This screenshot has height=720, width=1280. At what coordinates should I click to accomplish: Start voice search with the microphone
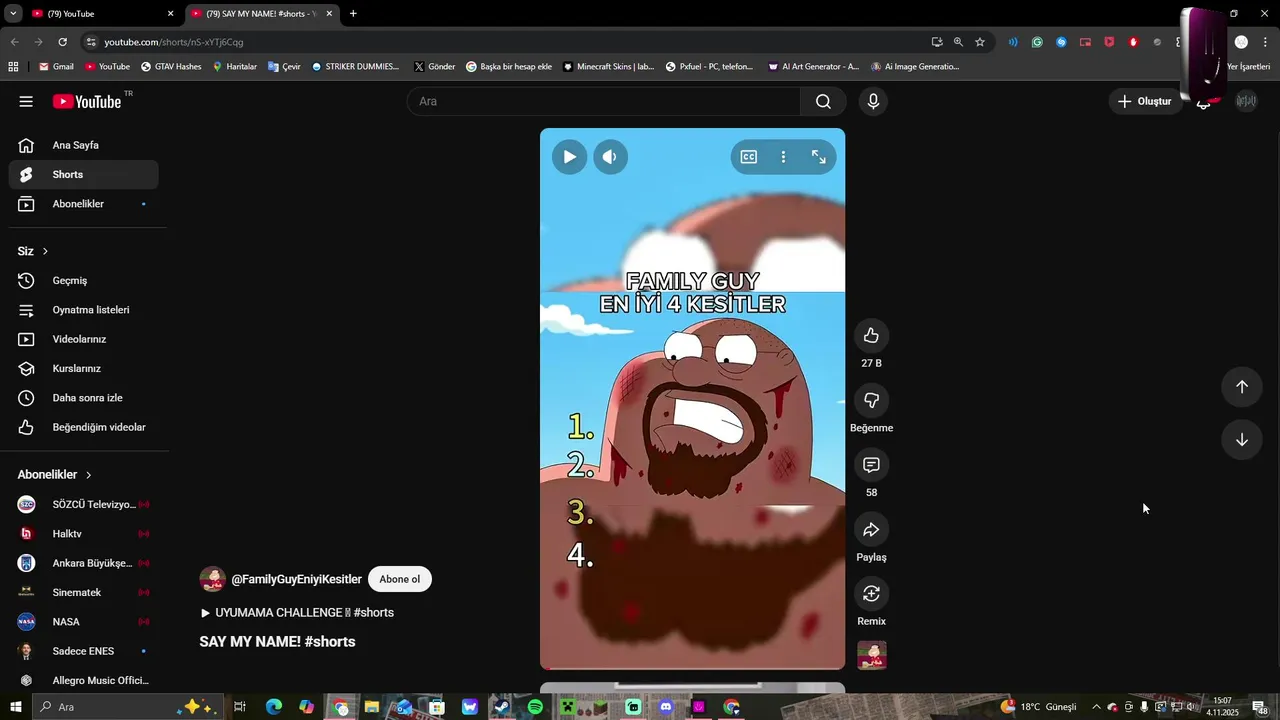click(x=873, y=101)
